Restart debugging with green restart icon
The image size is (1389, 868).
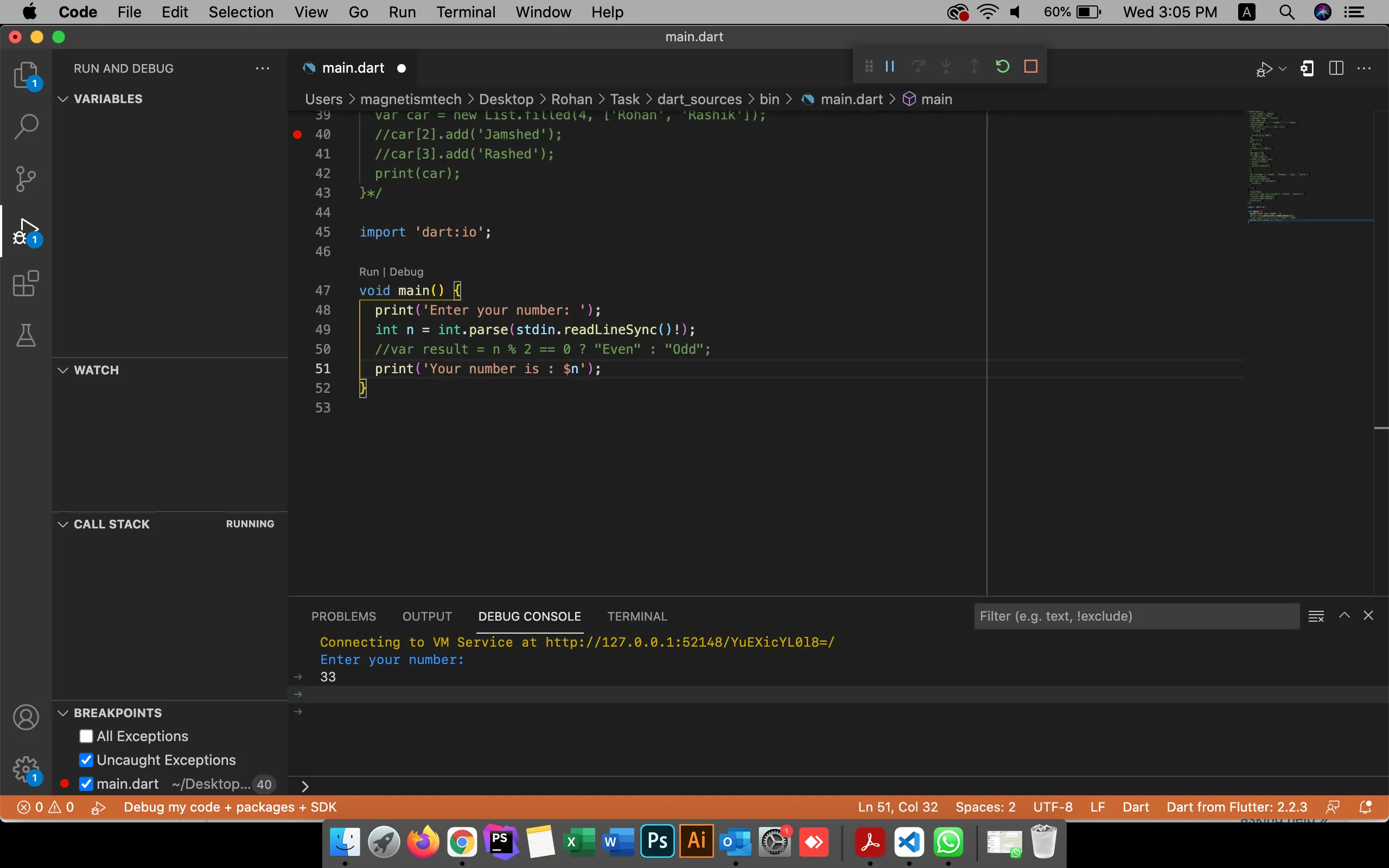[1002, 67]
